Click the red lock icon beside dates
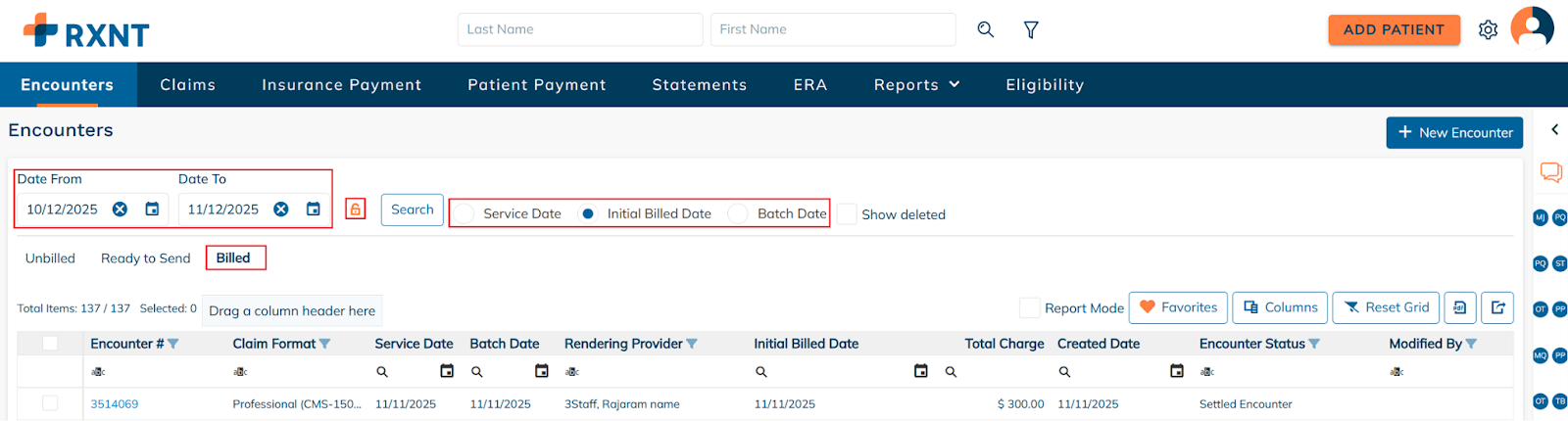The image size is (1568, 421). (x=356, y=210)
